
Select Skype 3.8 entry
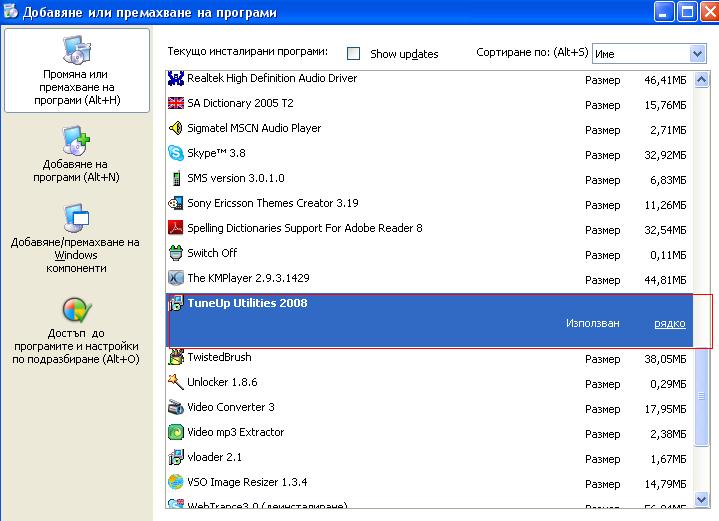tap(429, 153)
